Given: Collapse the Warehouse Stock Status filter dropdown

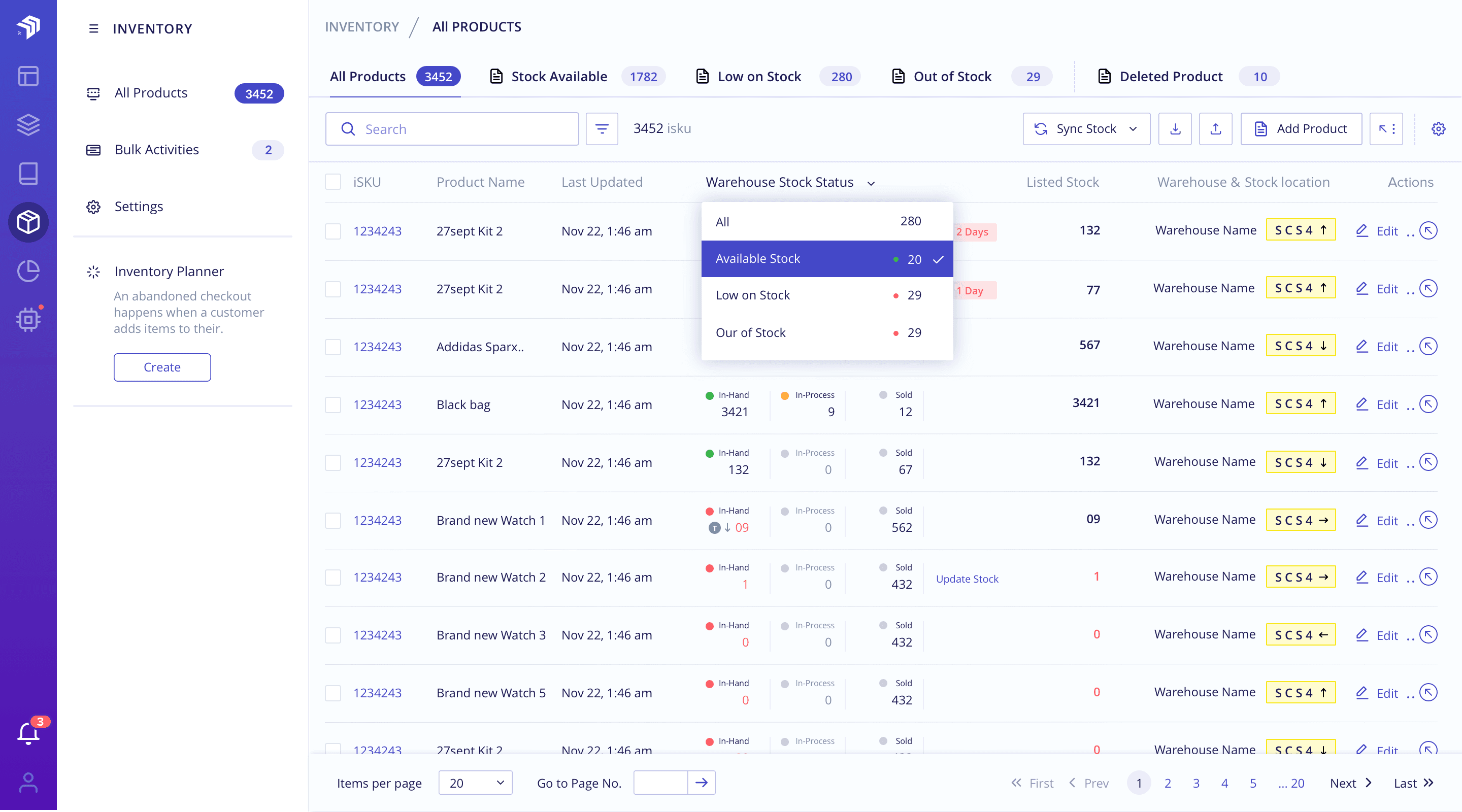Looking at the screenshot, I should click(872, 183).
